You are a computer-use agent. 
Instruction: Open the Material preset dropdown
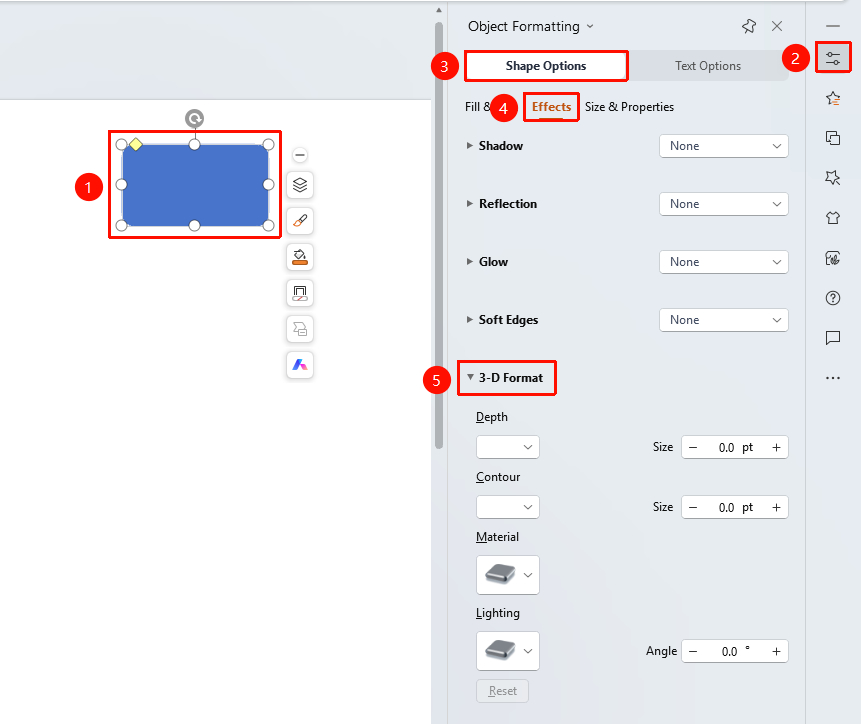[x=508, y=575]
